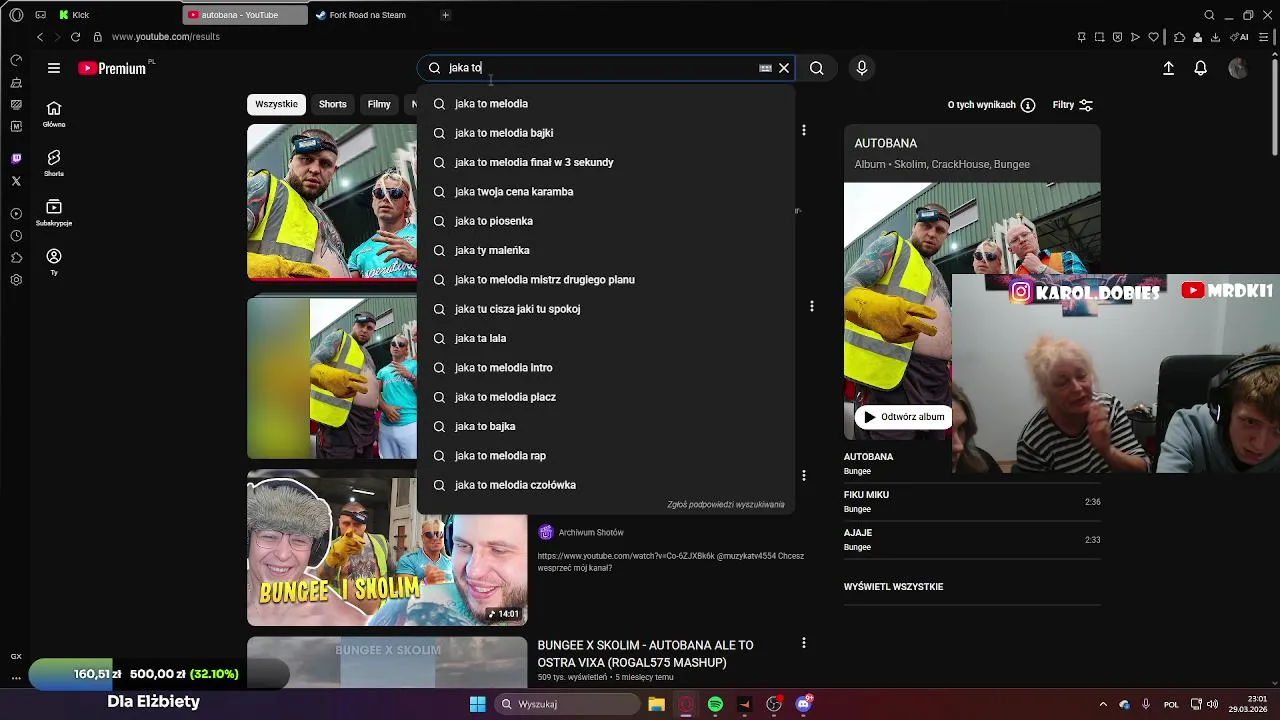
Task: Open the virtual keyboard icon in search box
Action: tap(765, 68)
